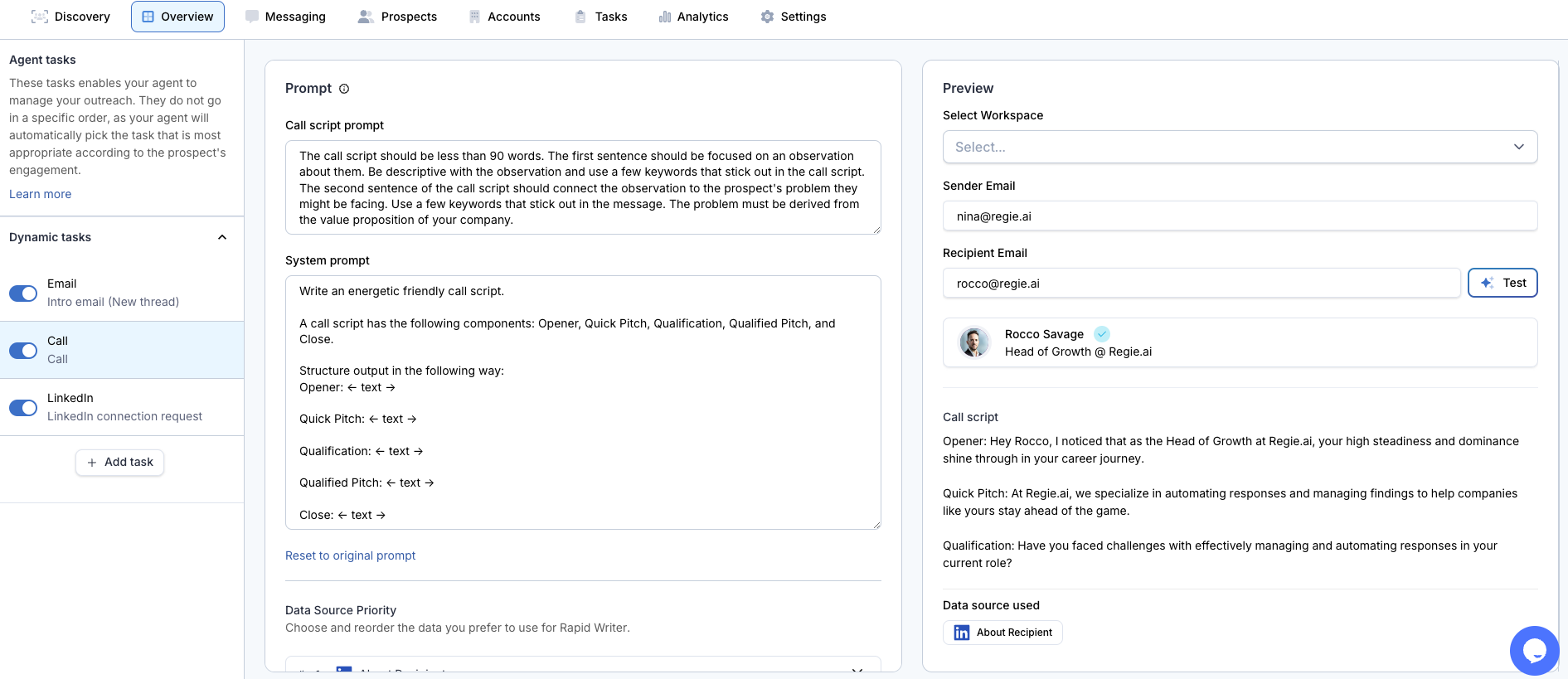Screen dimensions: 1568x679
Task: Click the Data Source Priority heading
Action: click(x=341, y=610)
